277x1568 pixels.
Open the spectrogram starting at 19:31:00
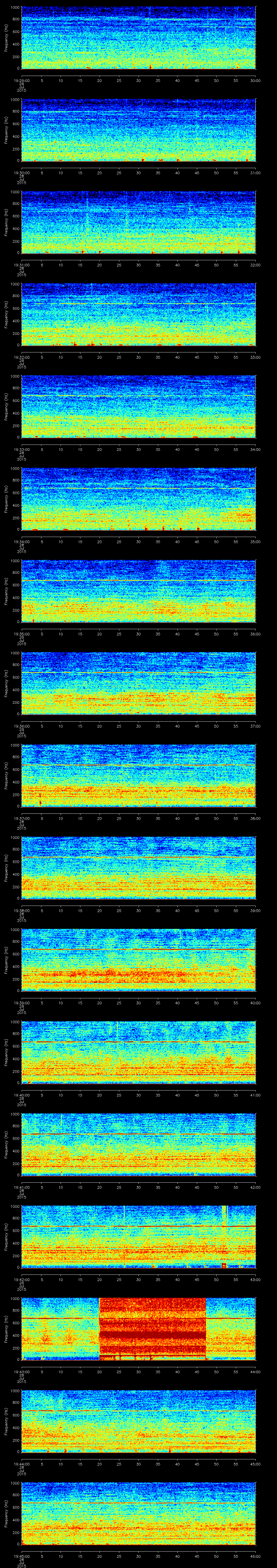[x=138, y=222]
